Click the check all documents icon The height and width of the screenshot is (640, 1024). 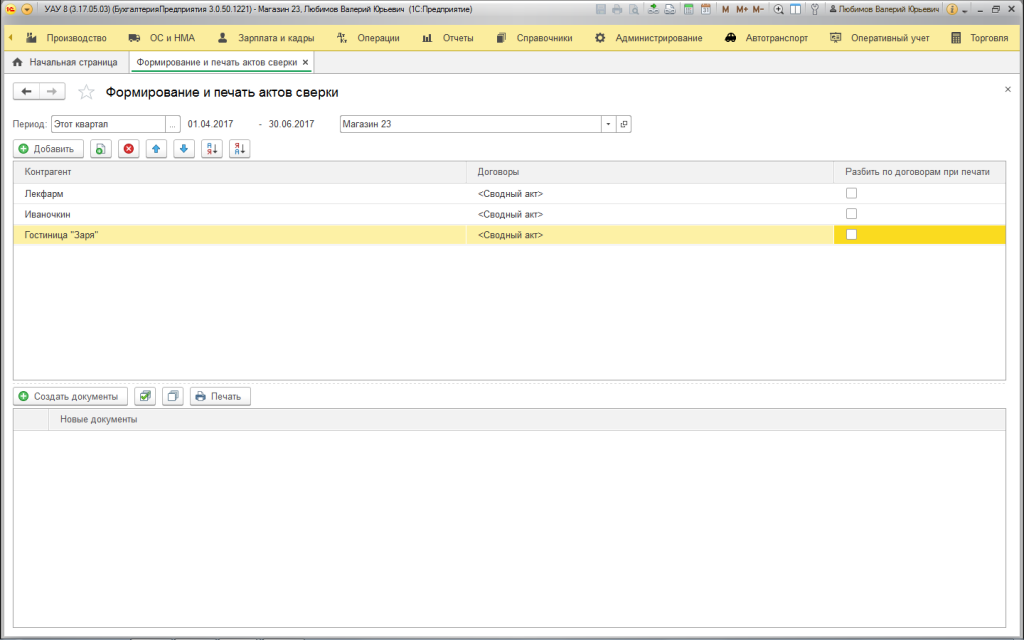(x=145, y=396)
